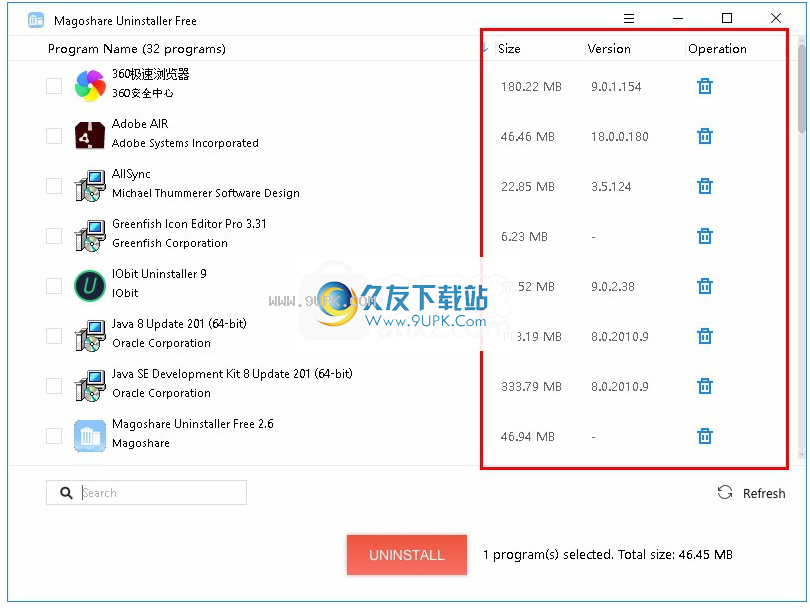This screenshot has width=810, height=608.
Task: Click the Operation column header
Action: point(717,49)
